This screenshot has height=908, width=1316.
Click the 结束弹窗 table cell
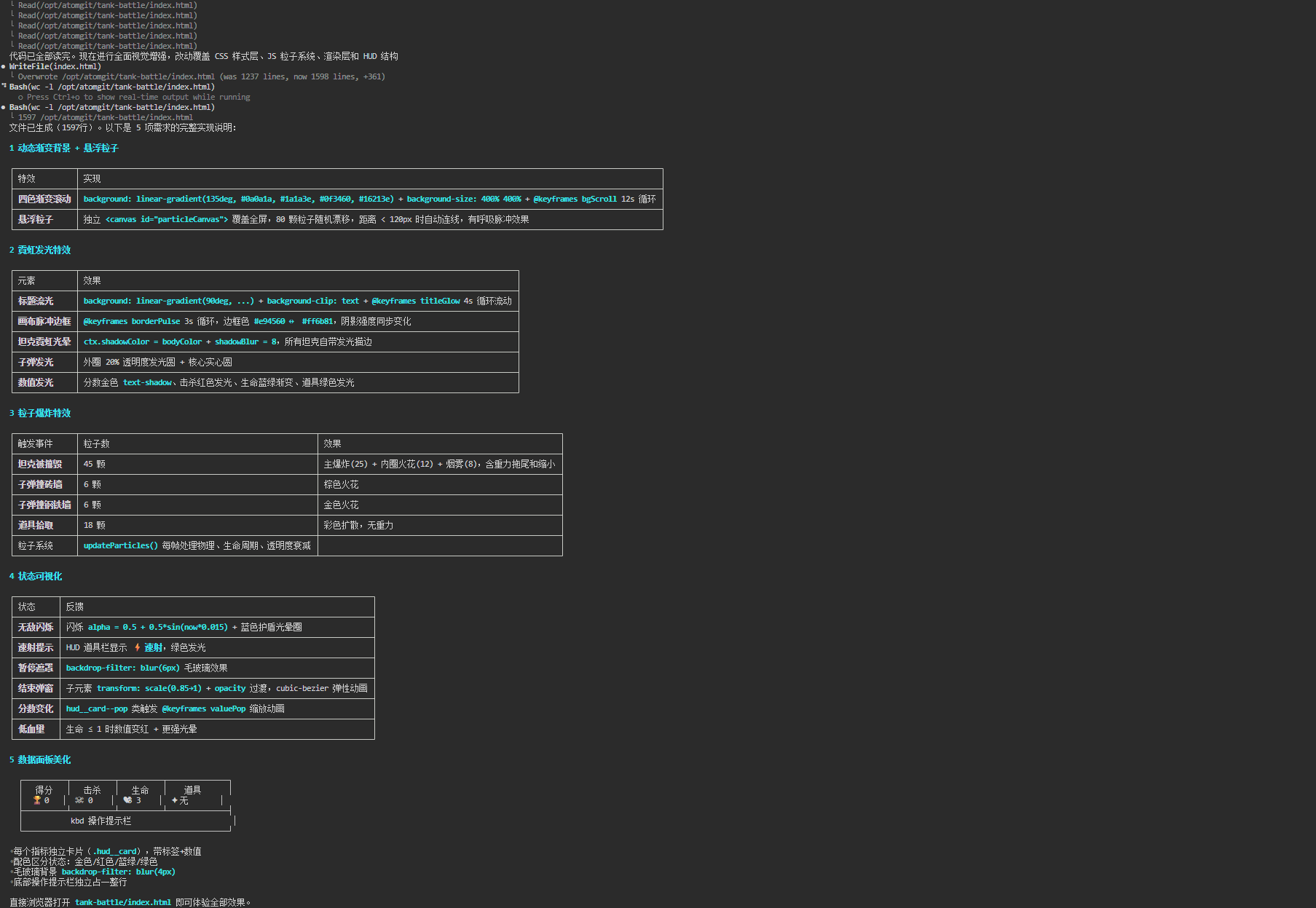click(x=36, y=688)
